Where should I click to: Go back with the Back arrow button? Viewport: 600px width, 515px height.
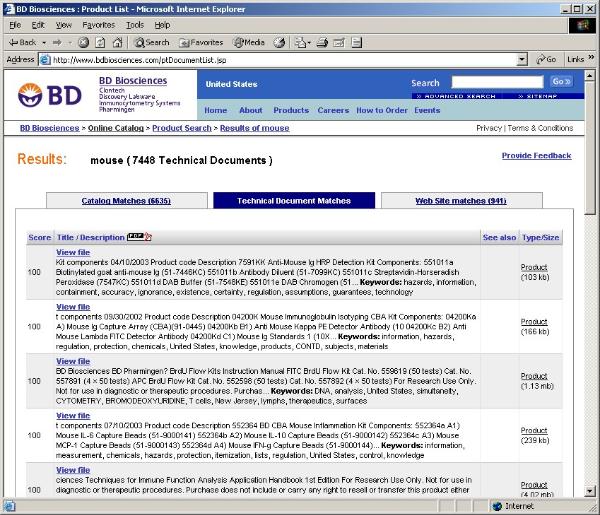22,42
